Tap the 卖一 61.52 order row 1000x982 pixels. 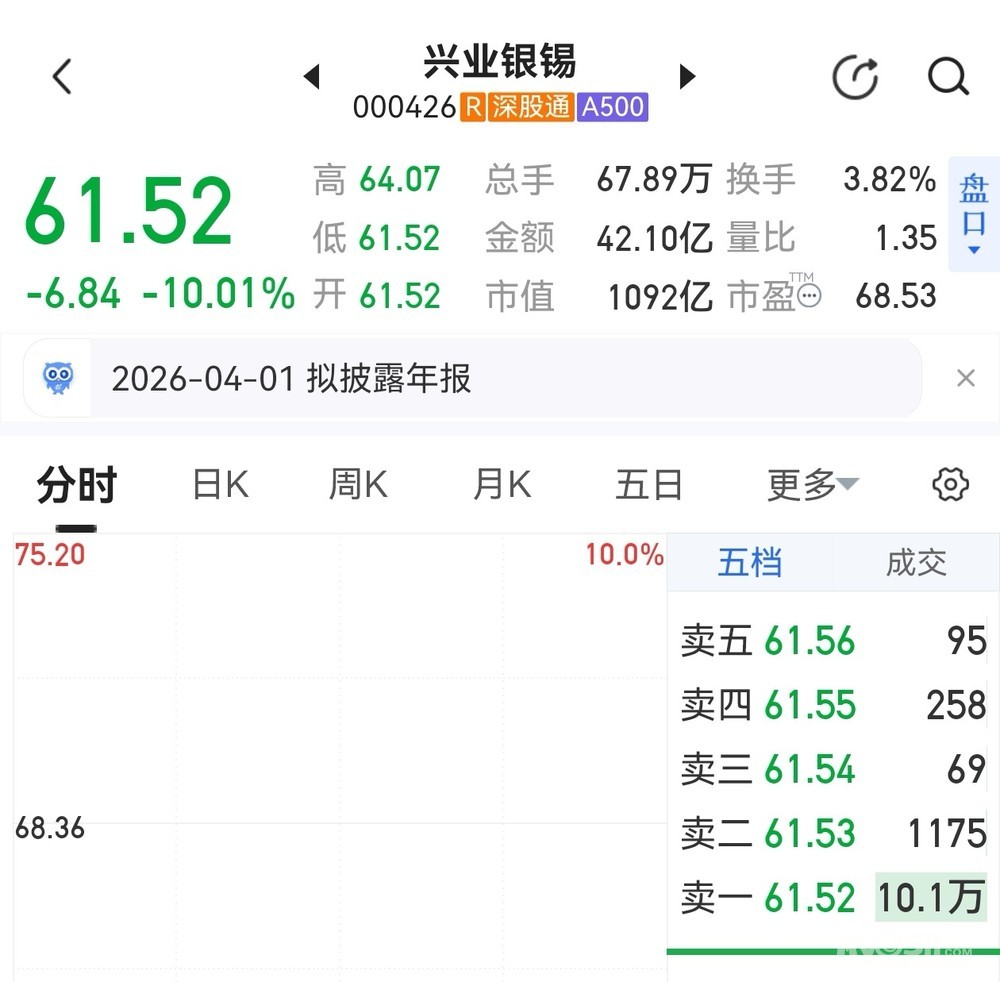(832, 897)
